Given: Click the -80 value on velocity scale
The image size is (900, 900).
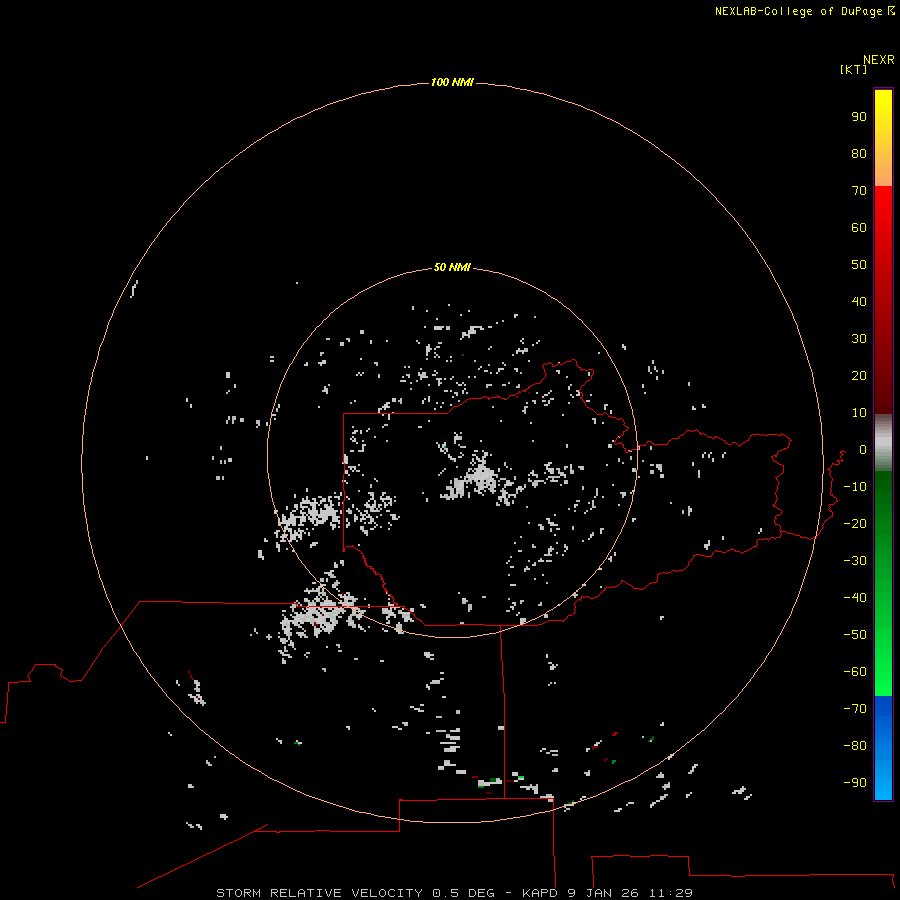Looking at the screenshot, I should pos(855,746).
